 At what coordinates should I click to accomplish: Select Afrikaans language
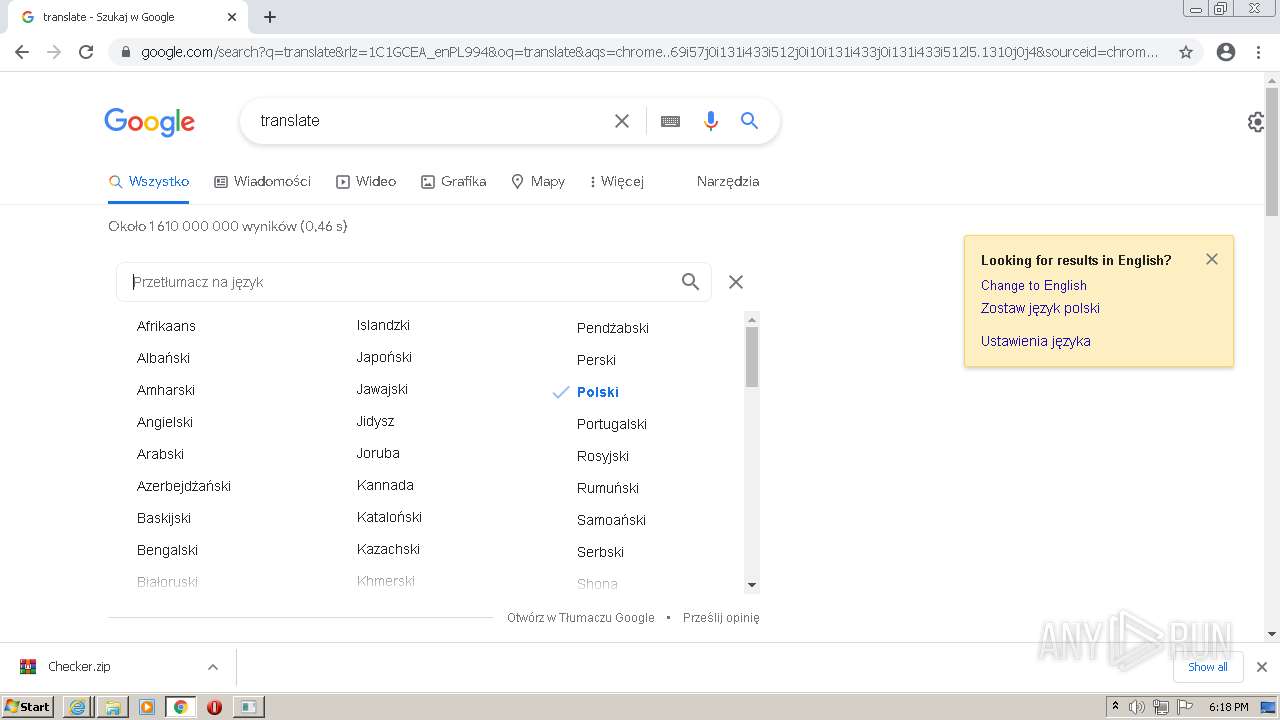pyautogui.click(x=166, y=326)
